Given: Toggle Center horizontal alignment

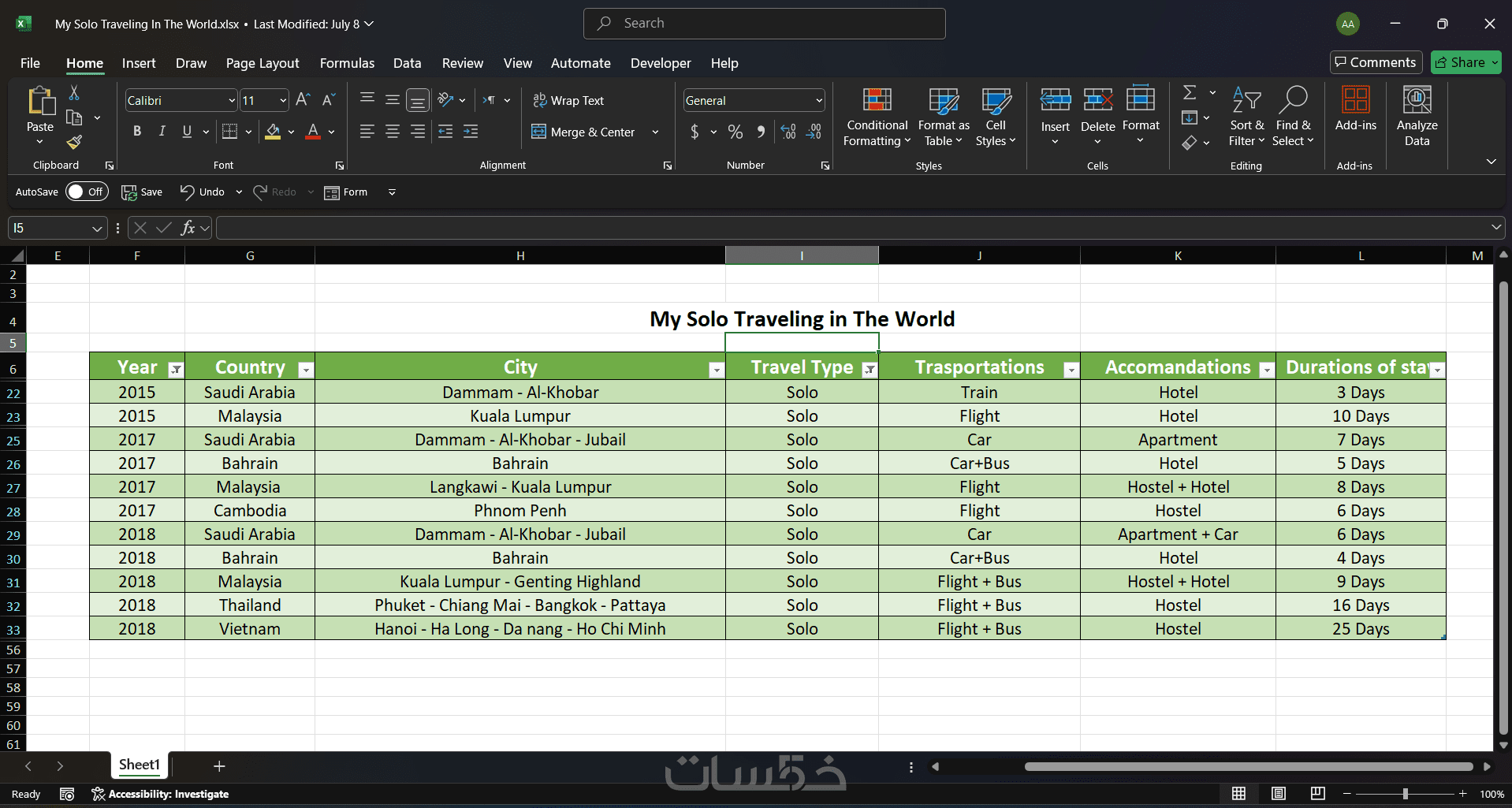Looking at the screenshot, I should pyautogui.click(x=393, y=132).
